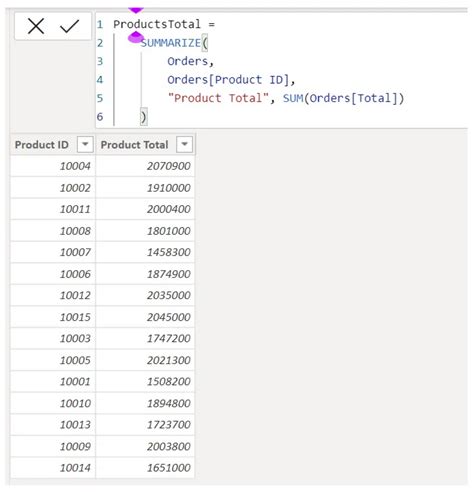Image resolution: width=474 pixels, height=492 pixels.
Task: Select cell with Product ID 10011
Action: 53,209
